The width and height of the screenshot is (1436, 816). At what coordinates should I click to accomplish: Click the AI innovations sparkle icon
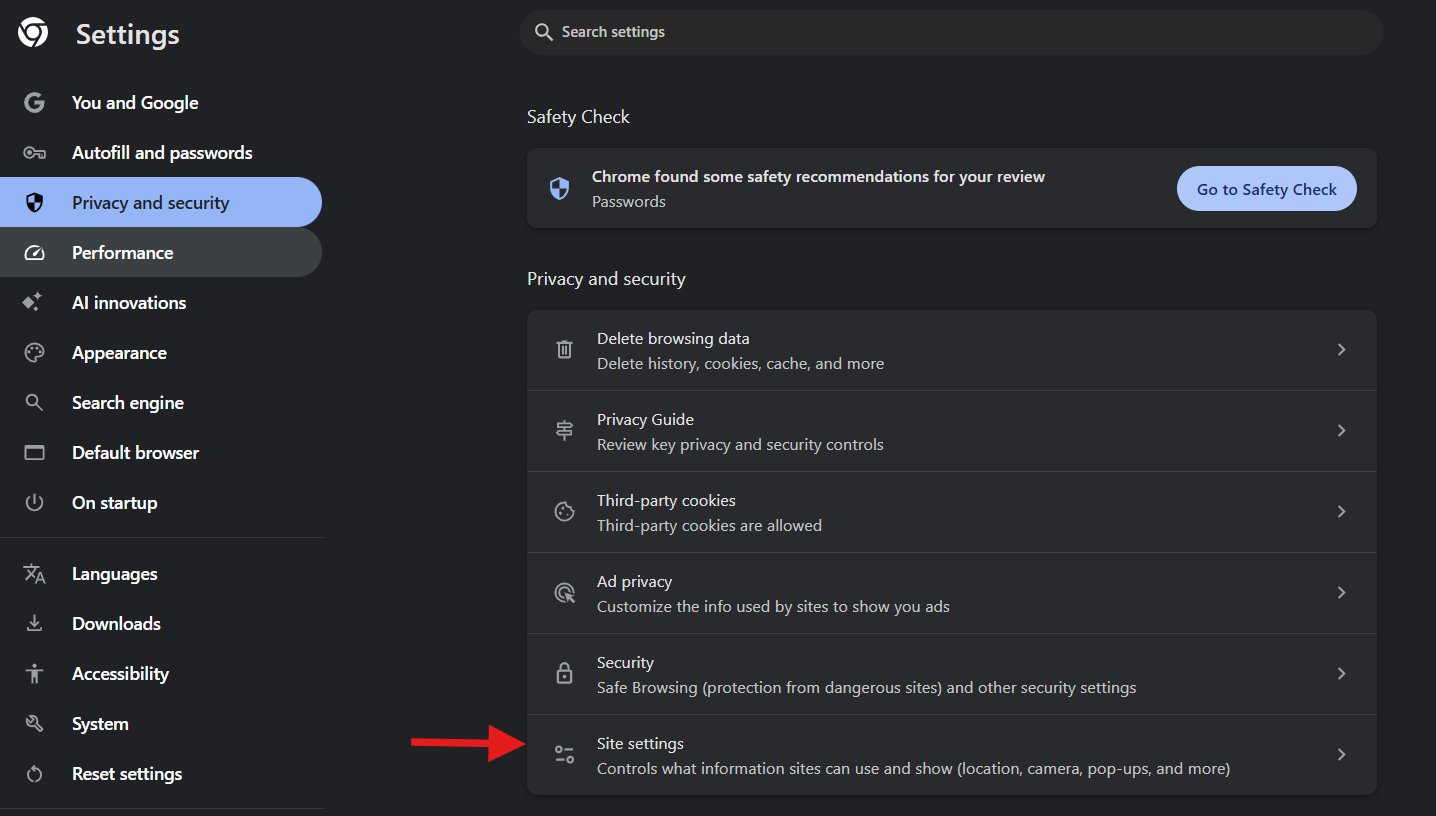point(34,303)
